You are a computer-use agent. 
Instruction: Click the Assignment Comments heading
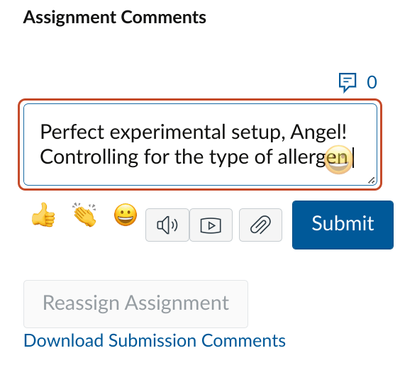(x=115, y=17)
